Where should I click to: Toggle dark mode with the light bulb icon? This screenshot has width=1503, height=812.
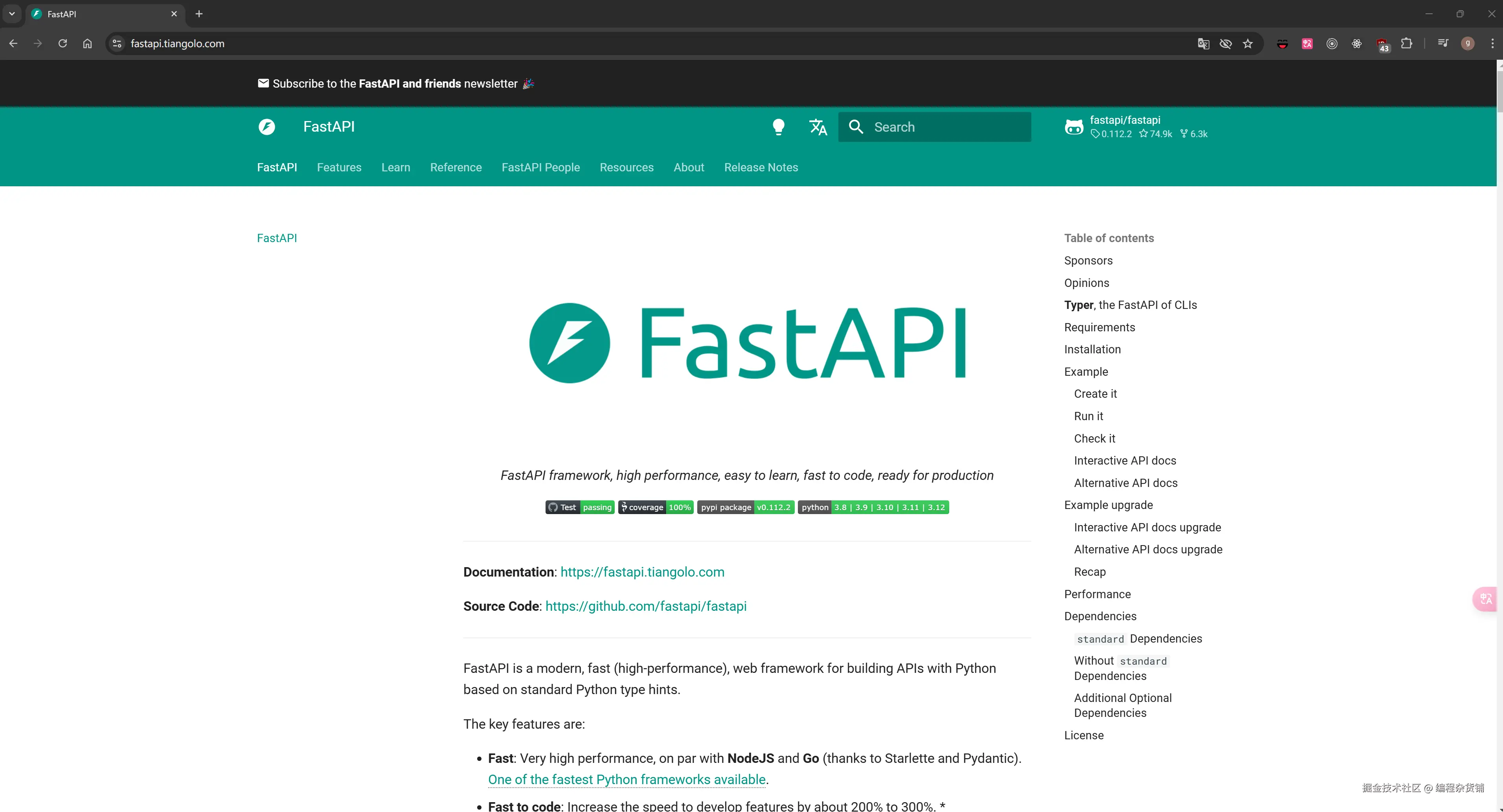pyautogui.click(x=778, y=127)
